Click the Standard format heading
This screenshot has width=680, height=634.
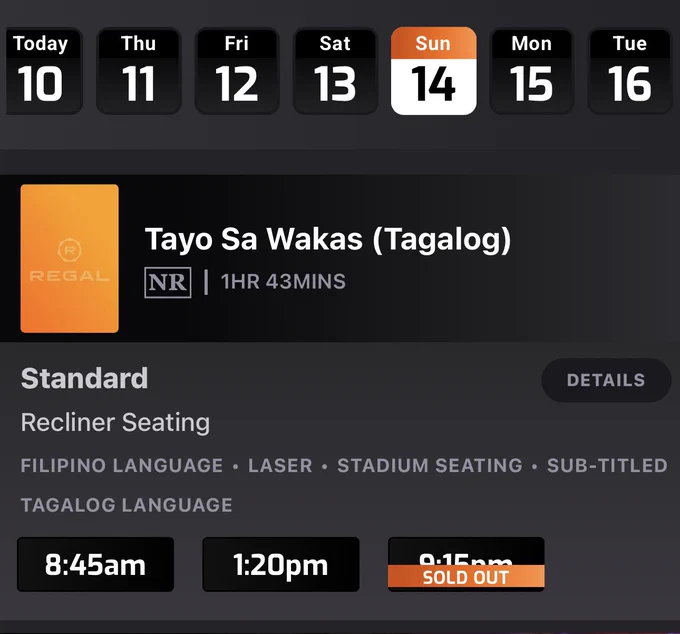(x=85, y=378)
